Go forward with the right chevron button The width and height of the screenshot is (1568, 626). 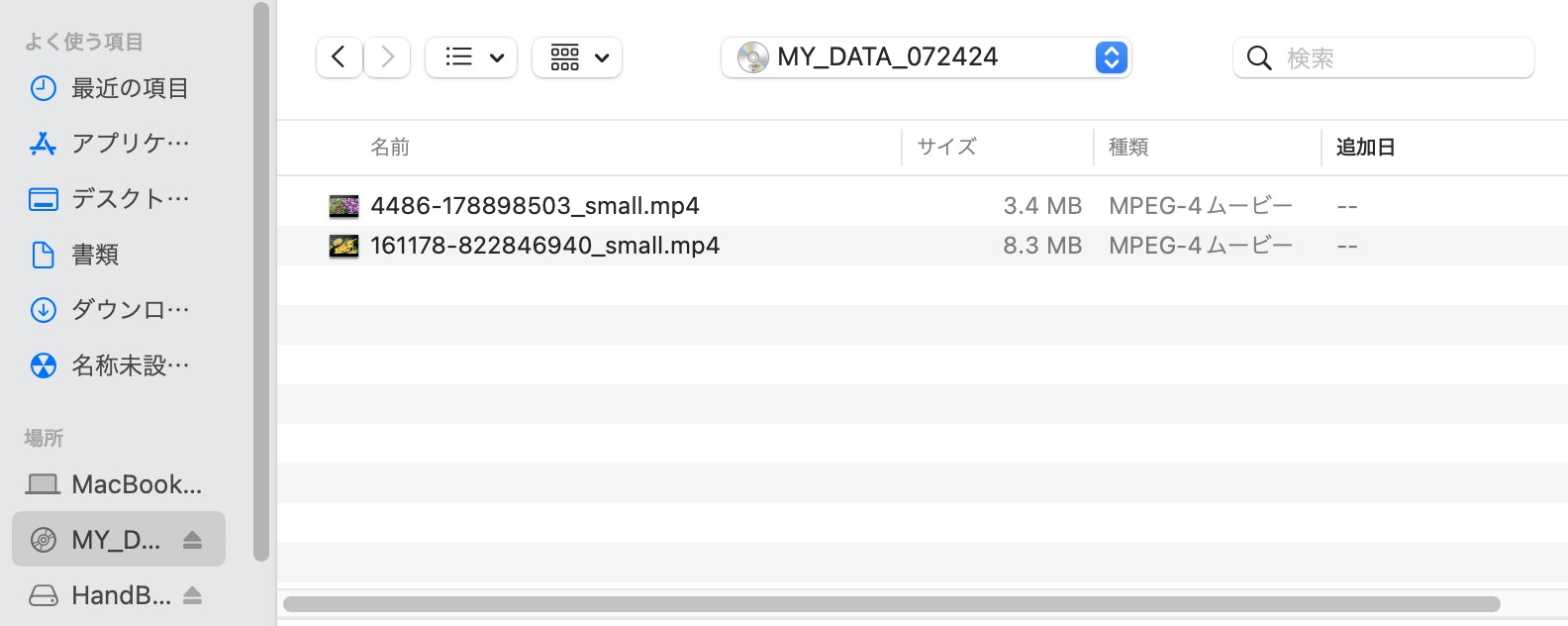tap(387, 57)
